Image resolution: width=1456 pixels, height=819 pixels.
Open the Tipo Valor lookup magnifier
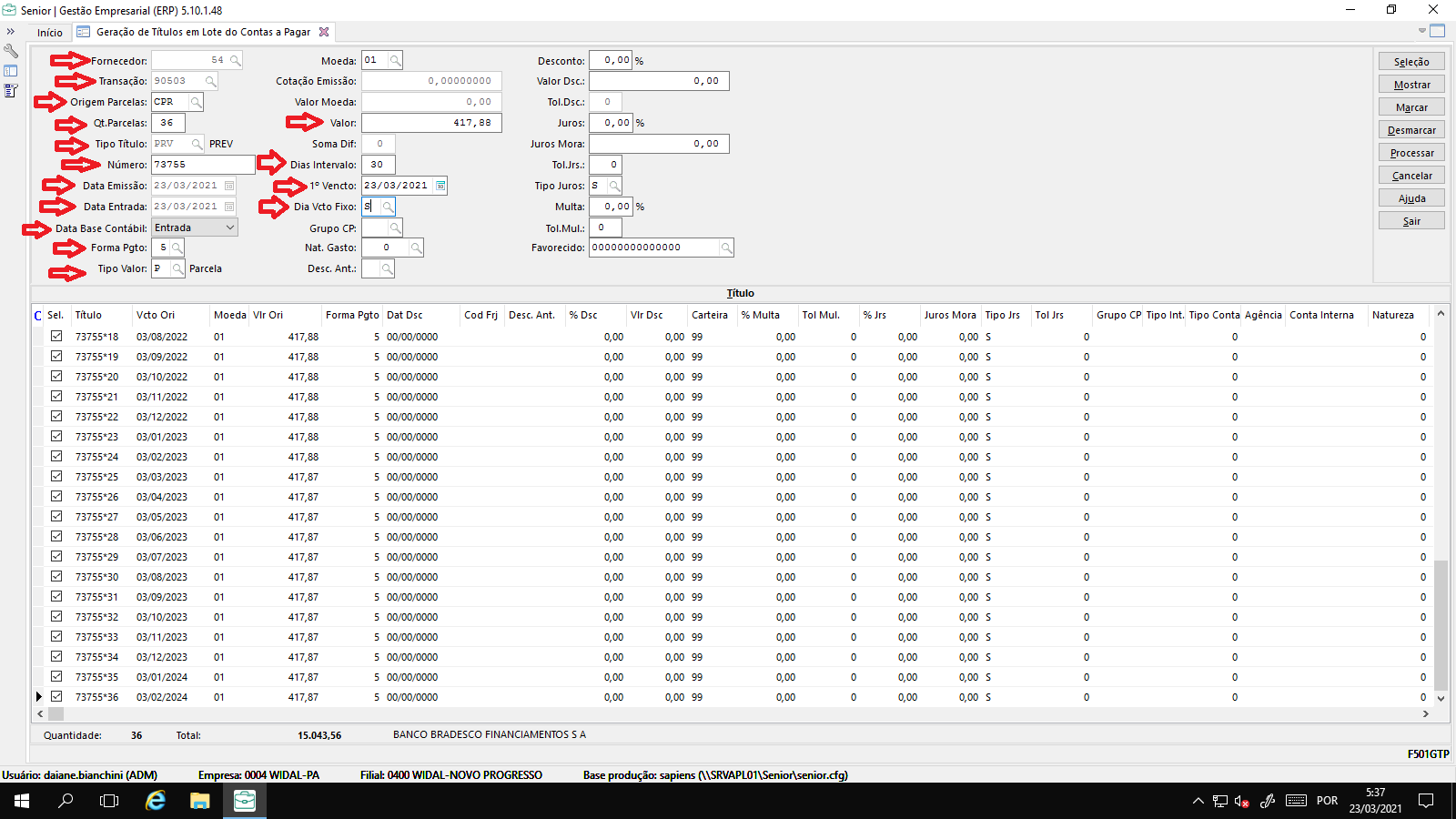click(177, 269)
